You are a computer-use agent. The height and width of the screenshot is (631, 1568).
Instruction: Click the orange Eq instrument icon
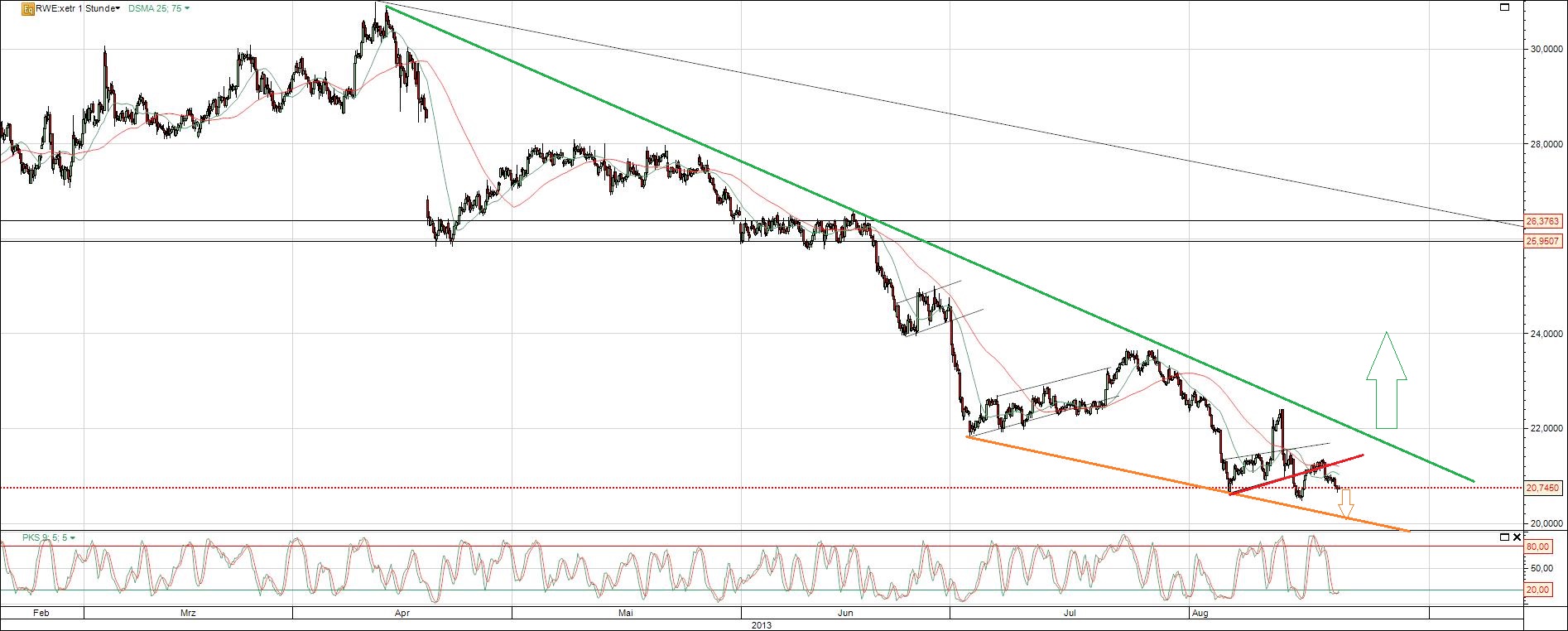pos(27,8)
